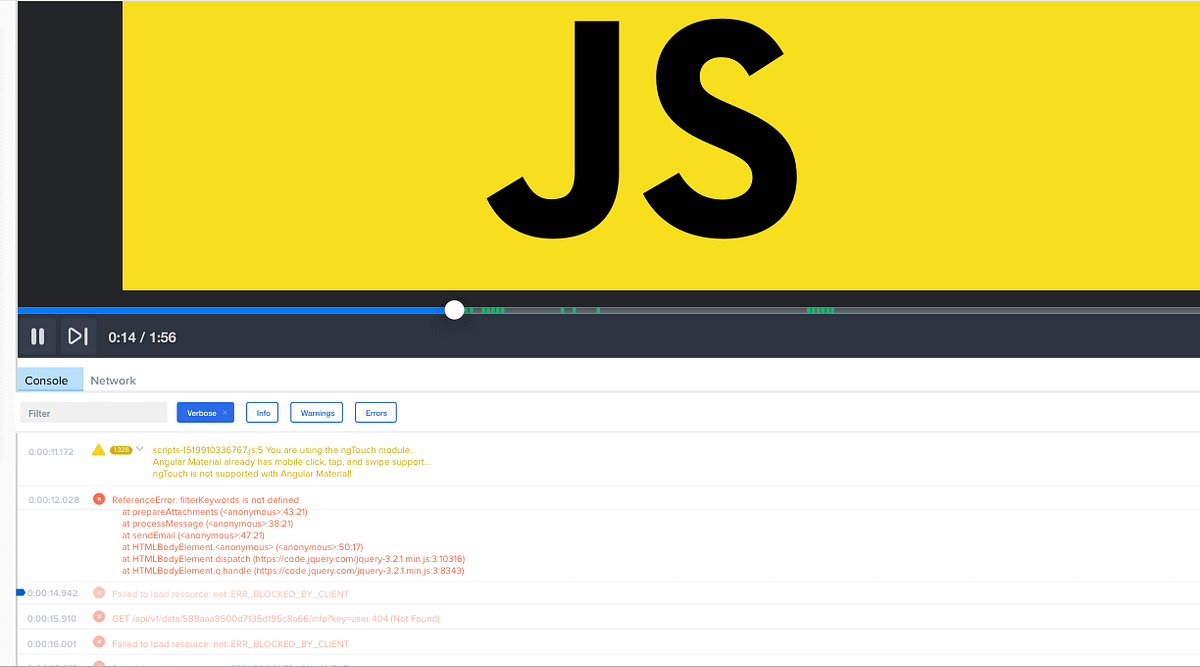Enable the Info log filter
This screenshot has height=667, width=1200.
click(x=261, y=412)
